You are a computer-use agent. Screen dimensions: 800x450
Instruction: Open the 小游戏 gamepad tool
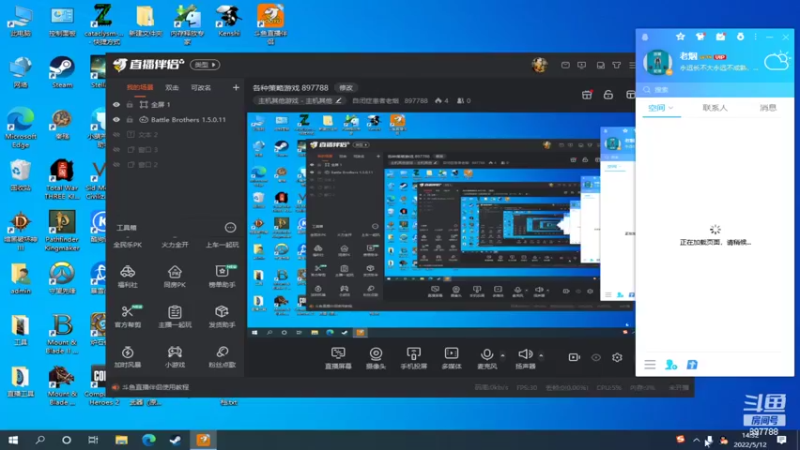174,356
